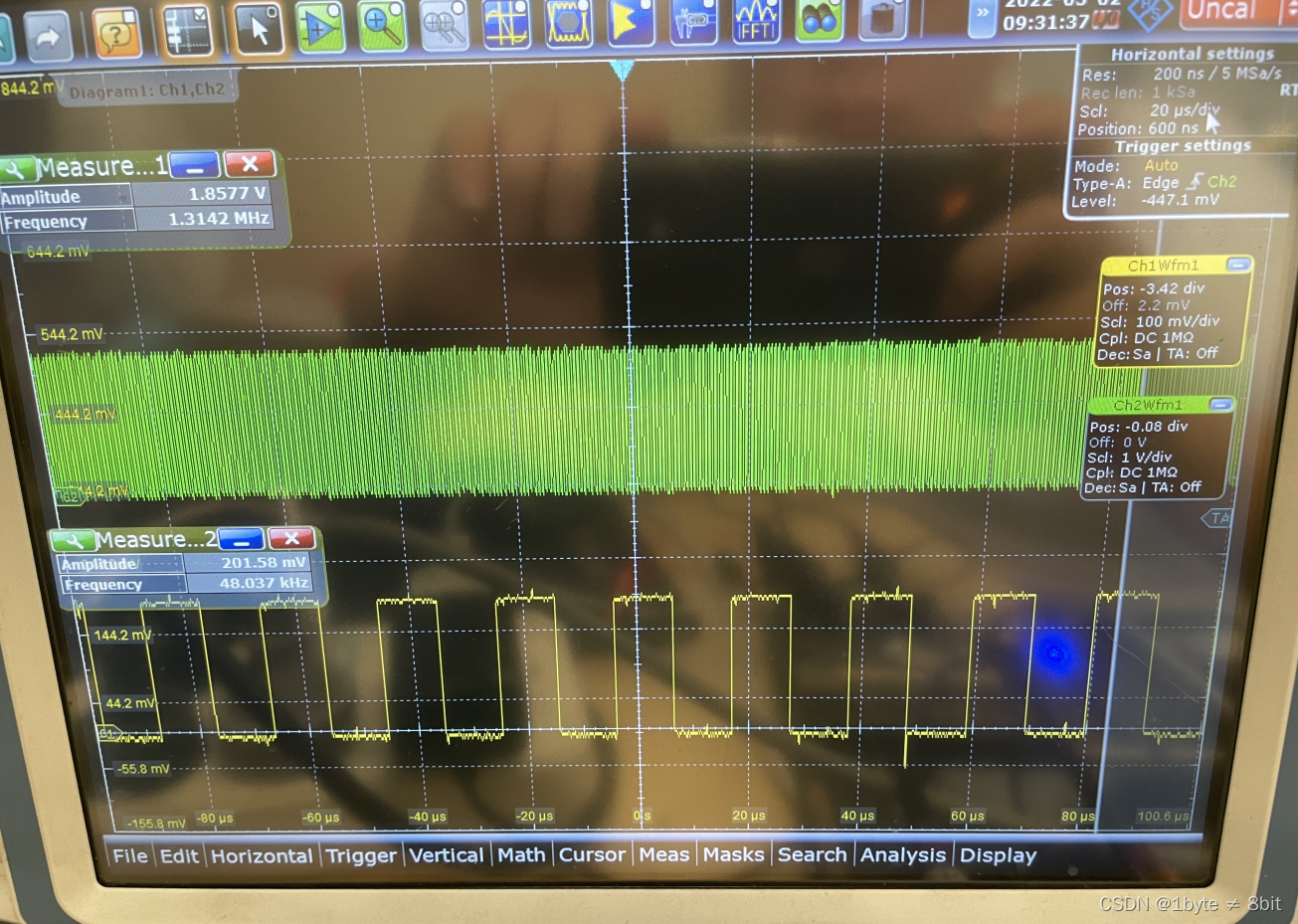Click the Res 200 ns / 5 MSa/s value

point(1216,75)
